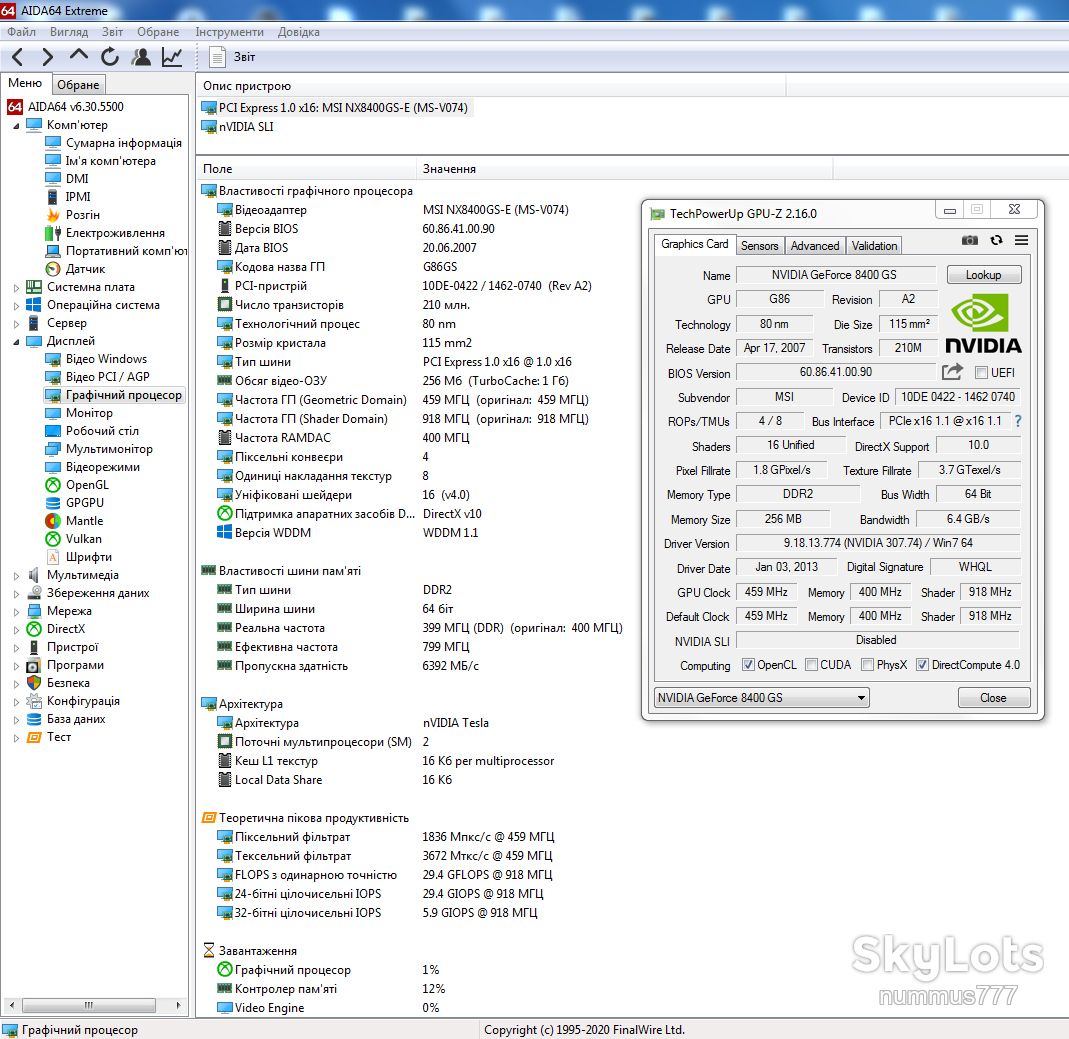Expand the Мультимедіа node
This screenshot has width=1069, height=1039.
16,575
